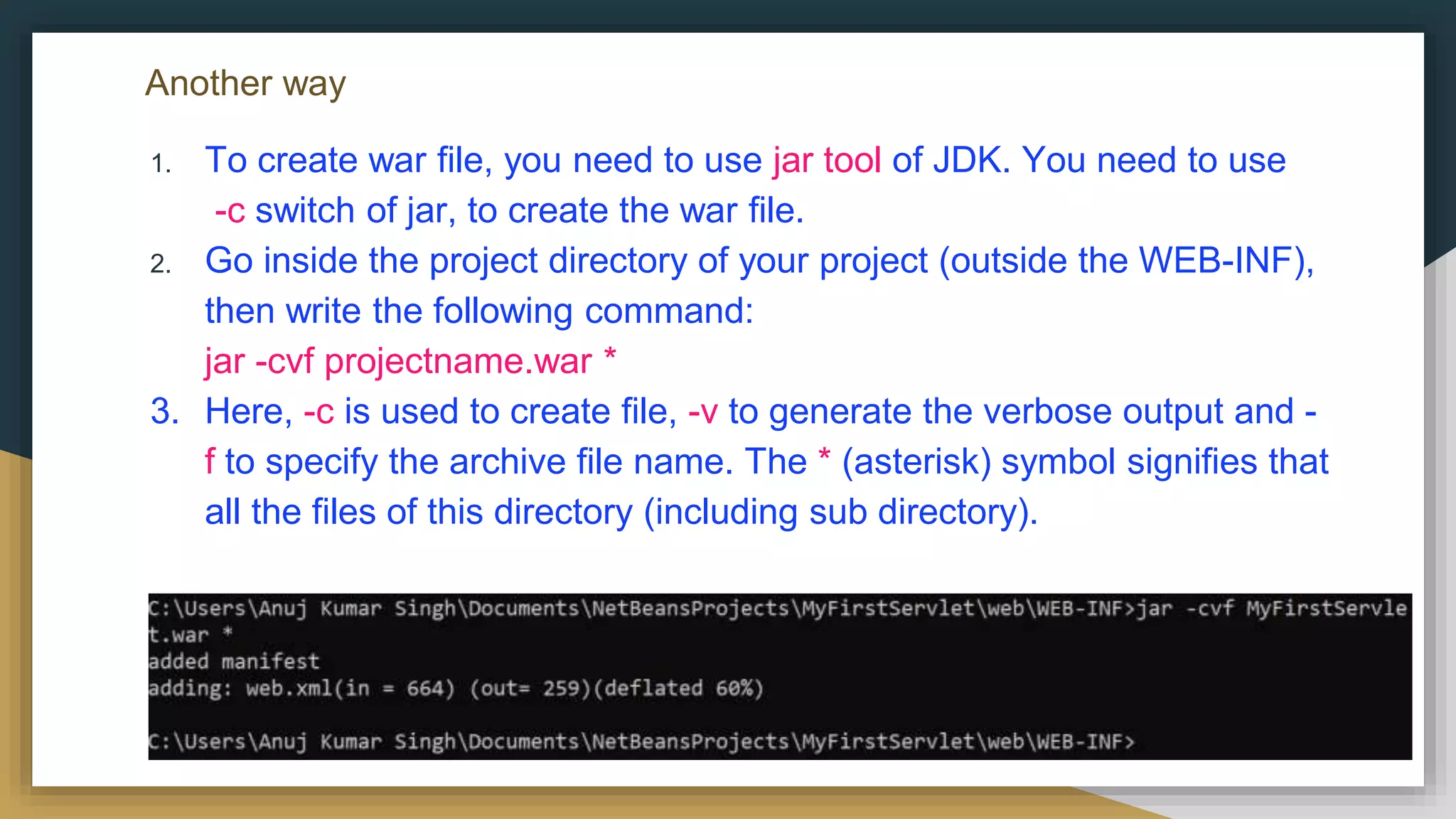The width and height of the screenshot is (1456, 819).
Task: Click the 'WEB-INF' text in step two
Action: (x=1216, y=261)
